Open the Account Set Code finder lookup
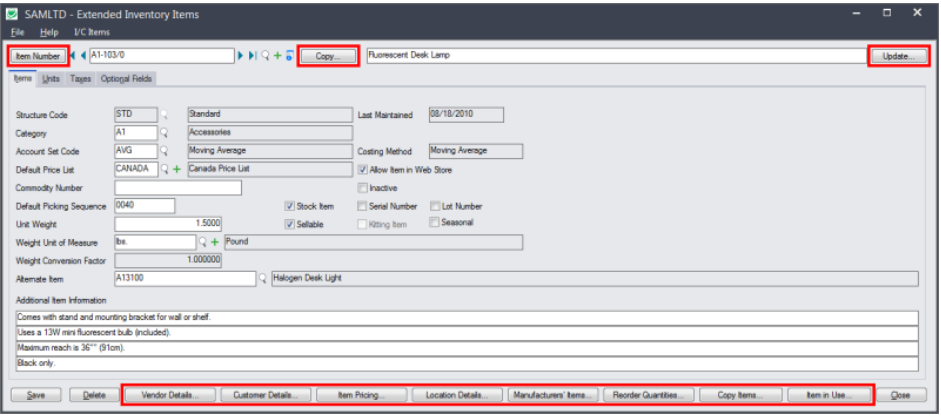Viewport: 941px width, 418px height. pos(164,151)
